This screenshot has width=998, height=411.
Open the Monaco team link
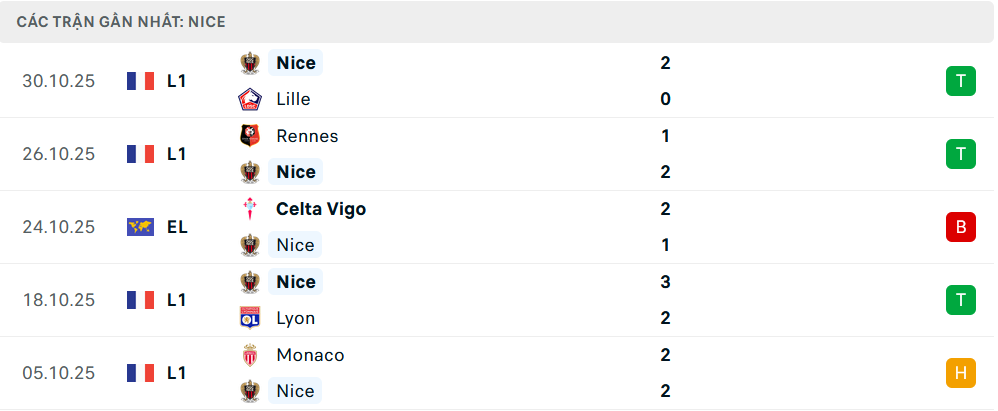pyautogui.click(x=310, y=355)
